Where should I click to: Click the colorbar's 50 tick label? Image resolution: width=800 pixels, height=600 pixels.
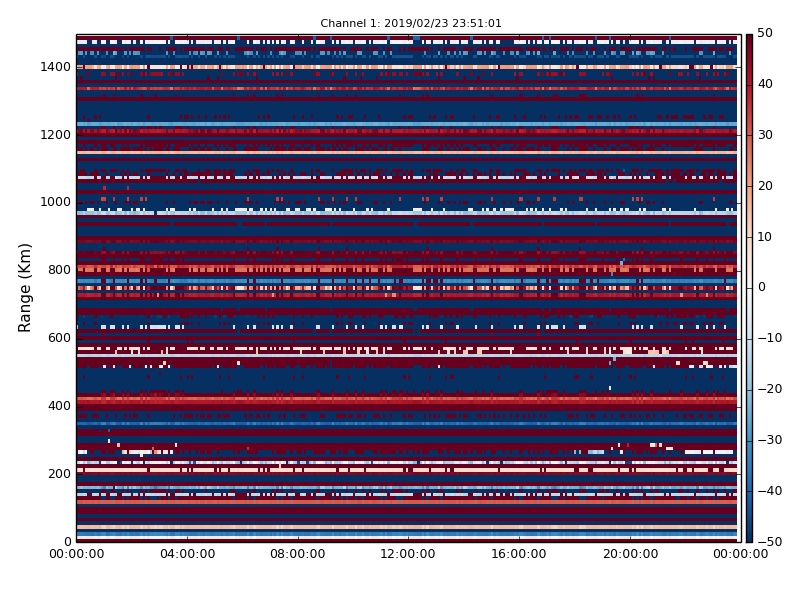pos(764,34)
